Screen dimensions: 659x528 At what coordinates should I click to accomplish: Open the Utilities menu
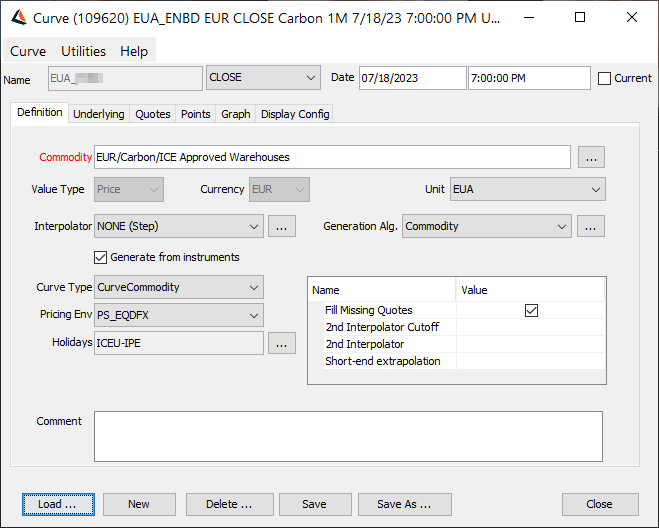tap(83, 51)
